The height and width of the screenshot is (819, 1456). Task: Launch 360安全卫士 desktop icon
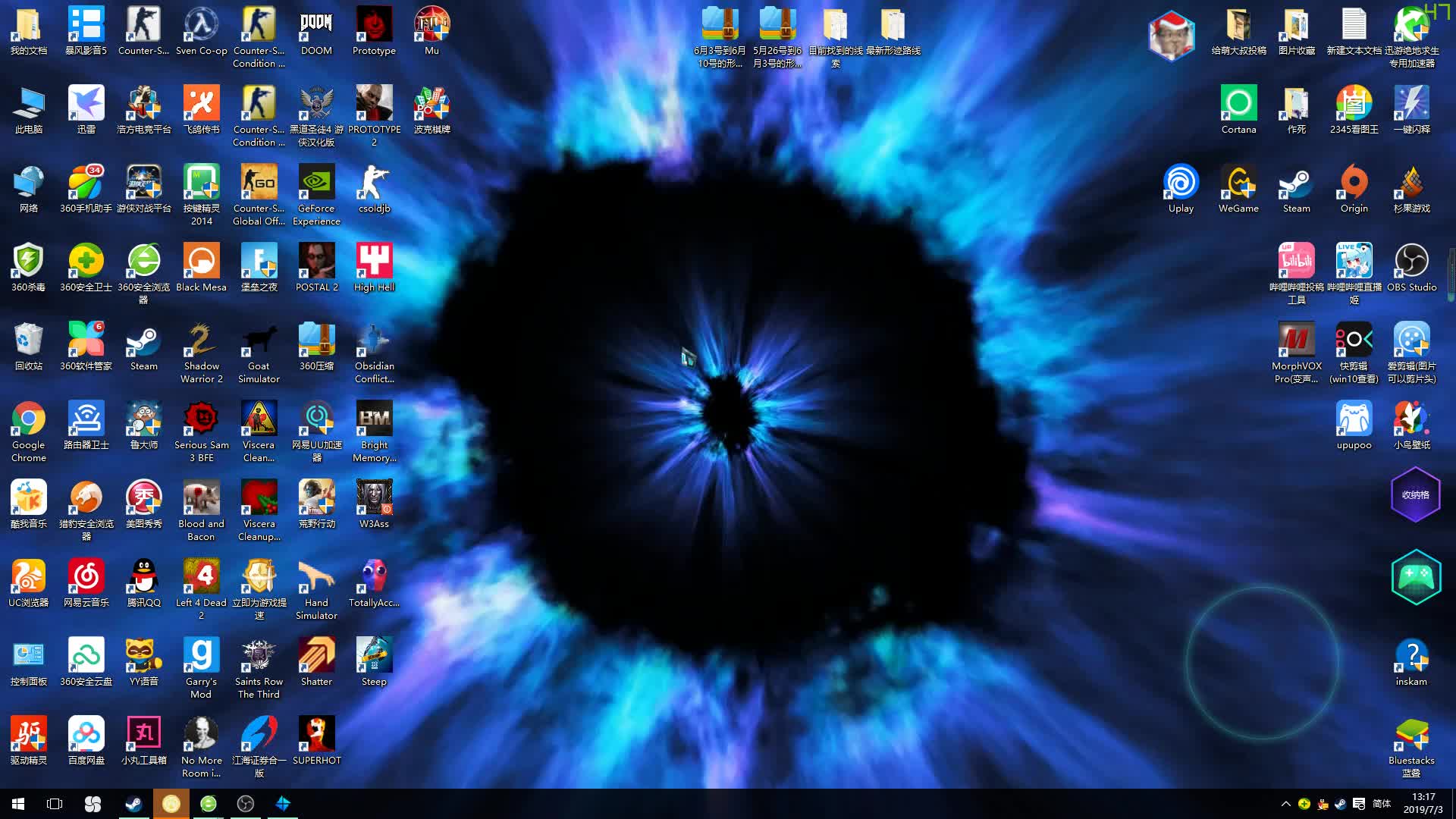[x=86, y=268]
